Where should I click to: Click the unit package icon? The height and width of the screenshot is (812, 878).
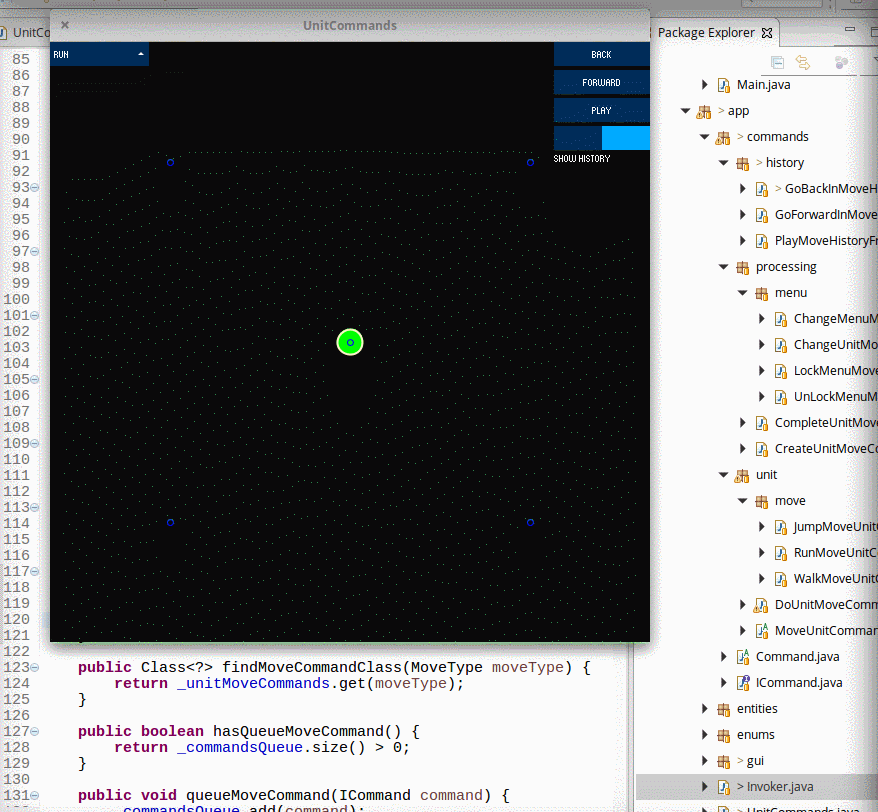click(x=742, y=475)
